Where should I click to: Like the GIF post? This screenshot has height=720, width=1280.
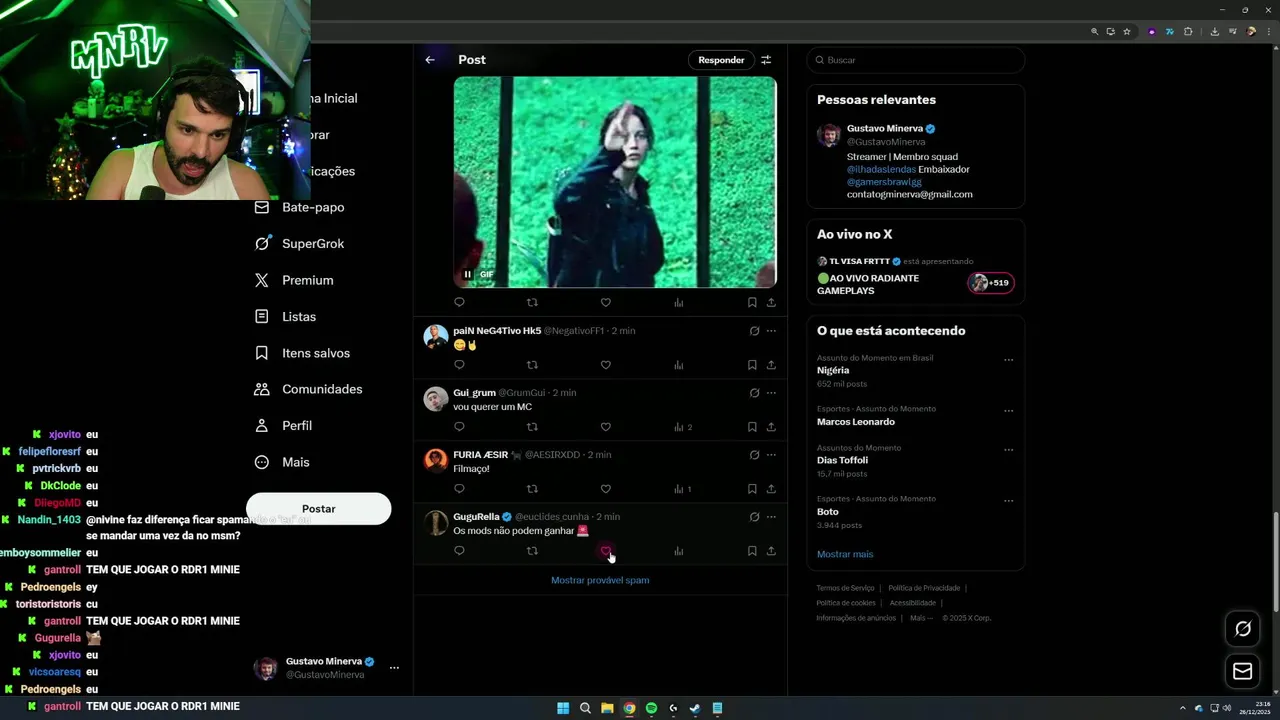click(605, 302)
